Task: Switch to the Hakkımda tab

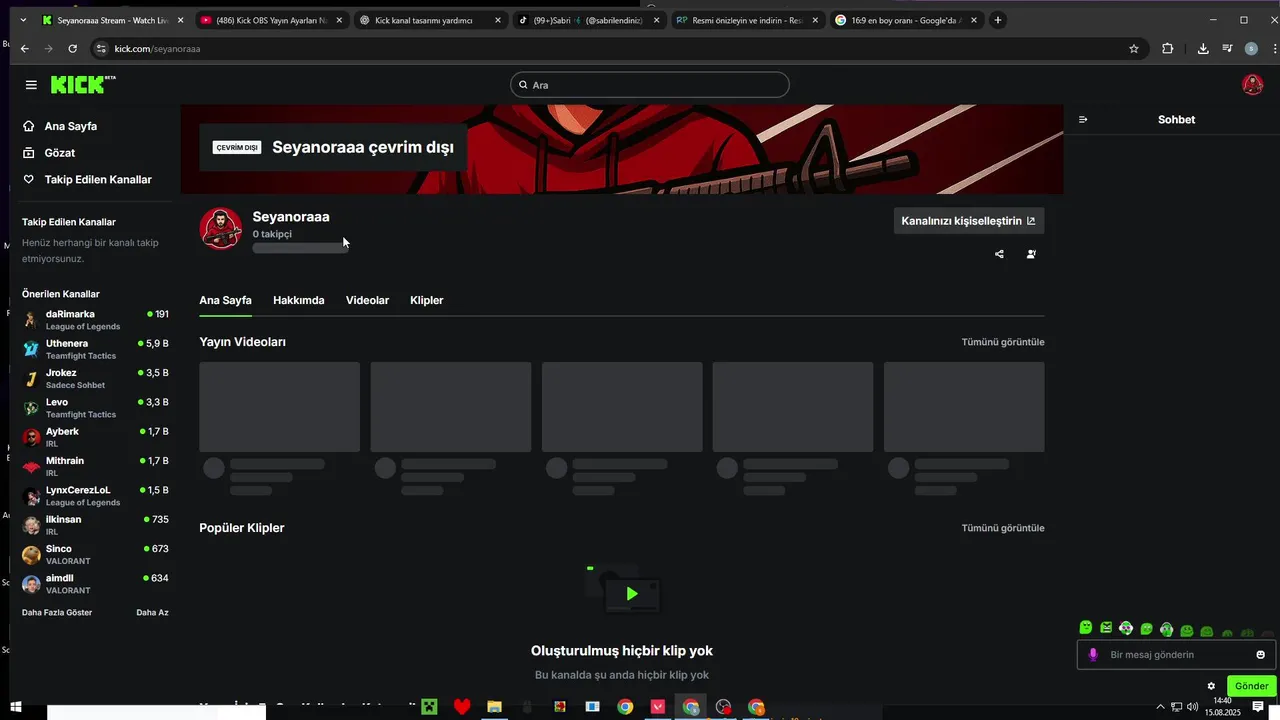Action: [x=299, y=300]
